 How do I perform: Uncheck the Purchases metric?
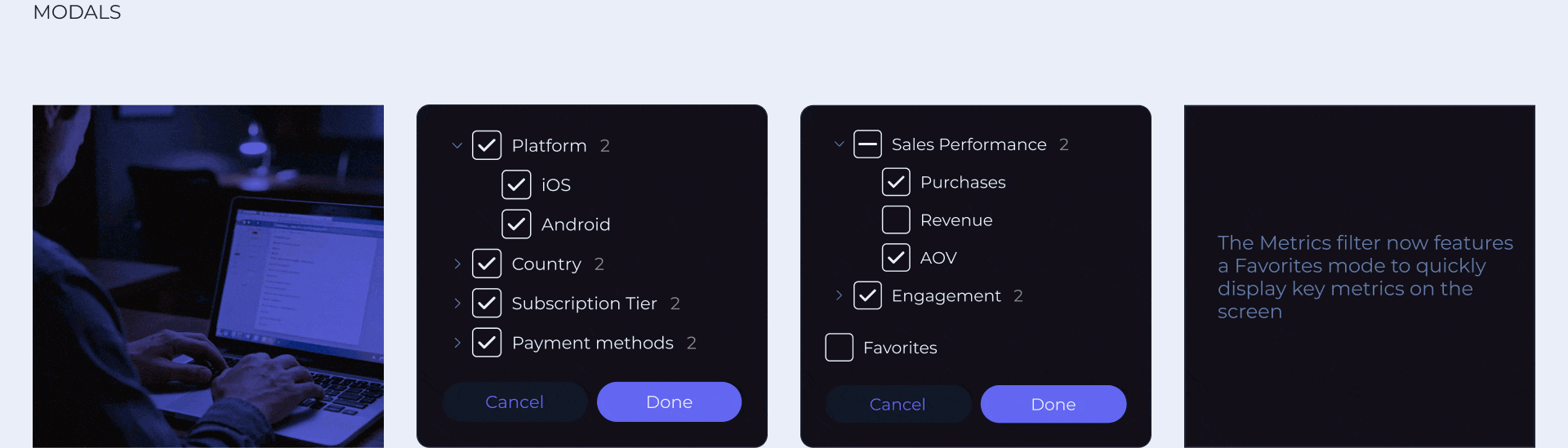pyautogui.click(x=896, y=182)
